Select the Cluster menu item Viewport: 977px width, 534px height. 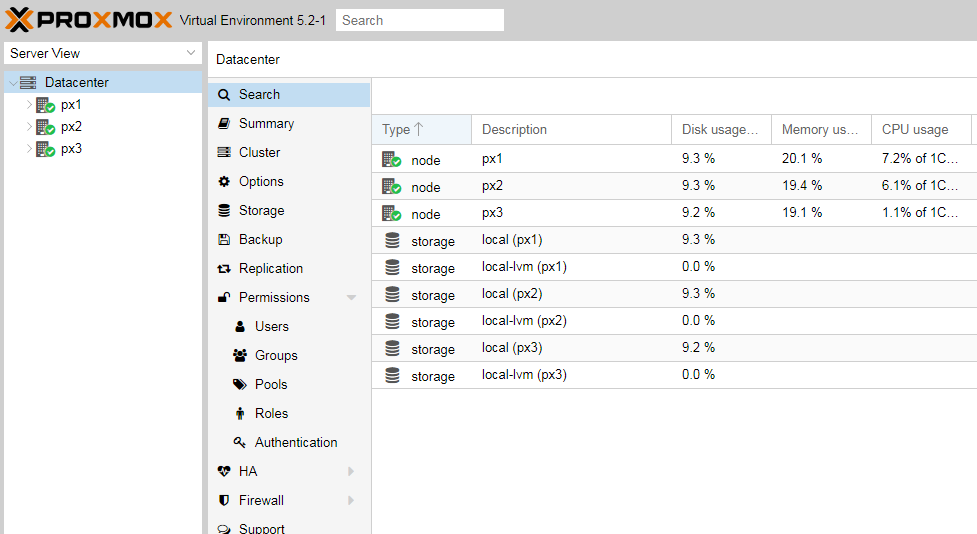click(x=259, y=152)
